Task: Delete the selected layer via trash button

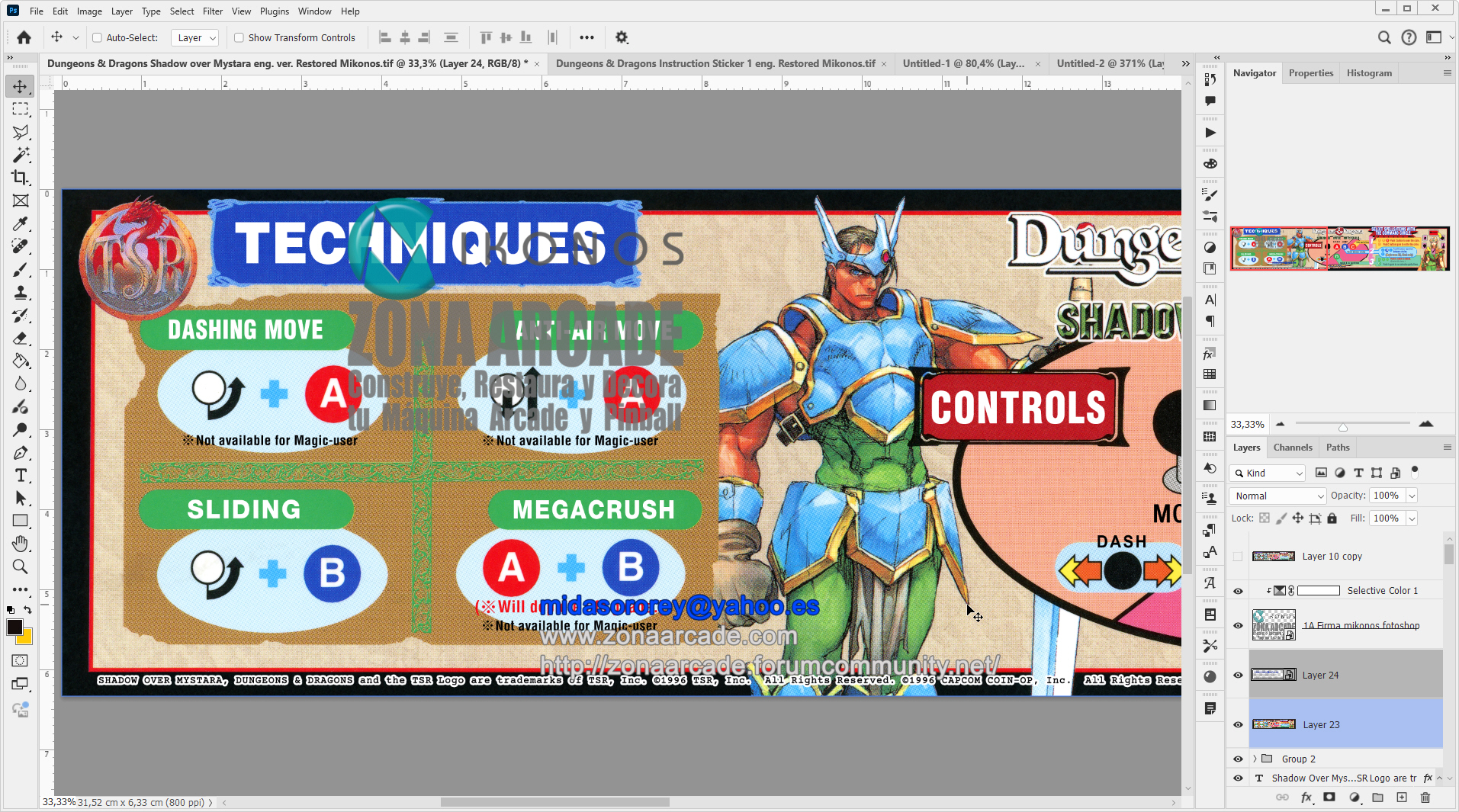Action: (1425, 797)
